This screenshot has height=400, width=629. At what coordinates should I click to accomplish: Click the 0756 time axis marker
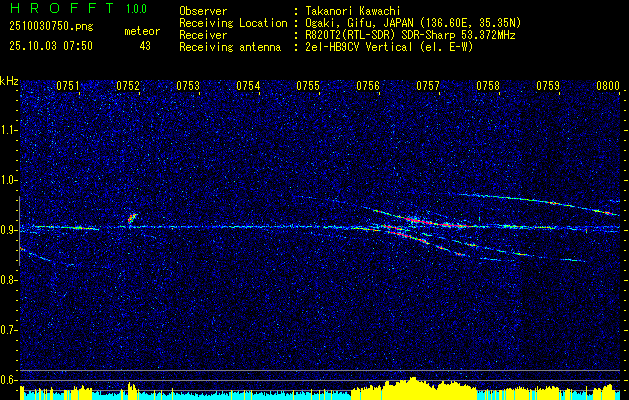pos(368,86)
